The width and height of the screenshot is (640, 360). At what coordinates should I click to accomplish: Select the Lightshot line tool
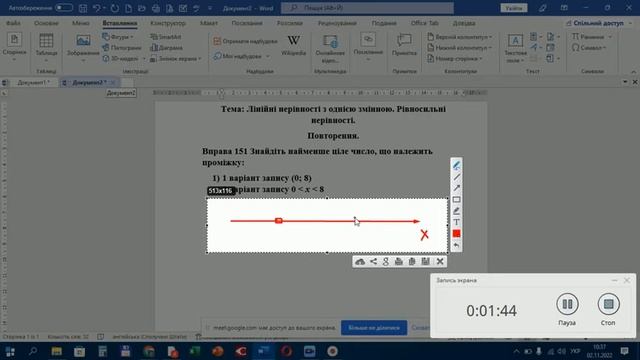[x=456, y=177]
